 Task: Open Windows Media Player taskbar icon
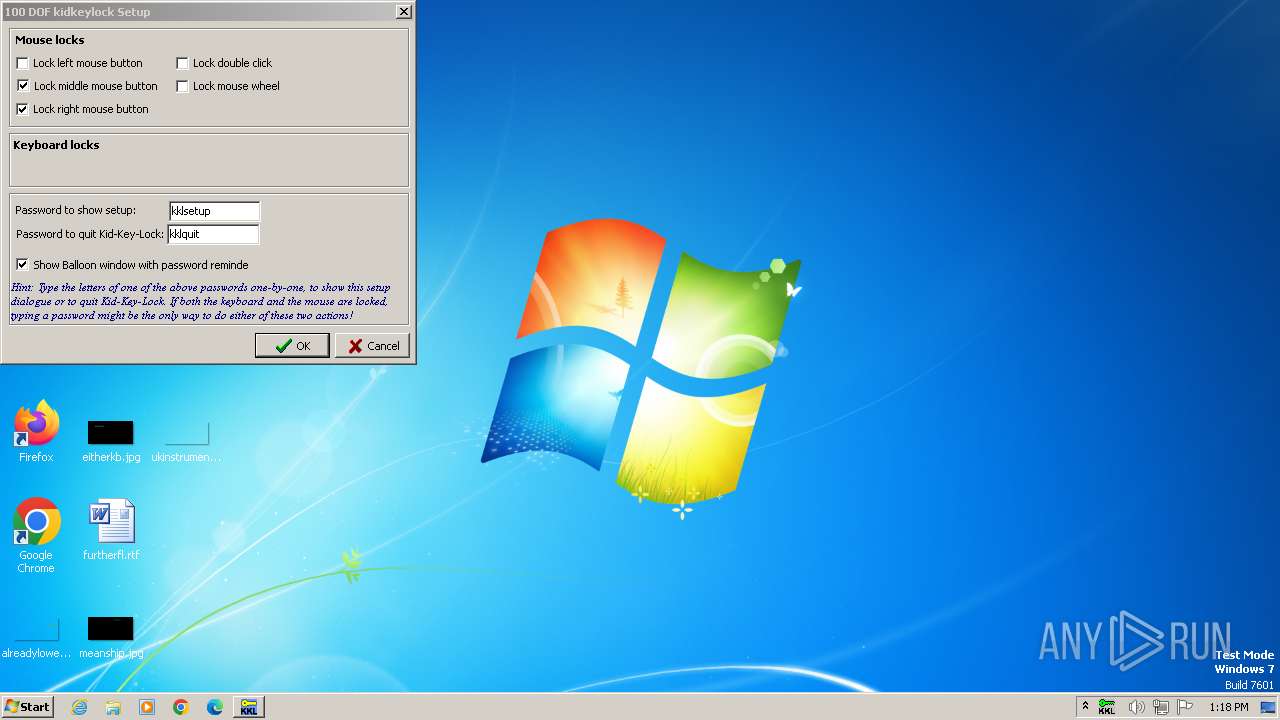pos(147,707)
